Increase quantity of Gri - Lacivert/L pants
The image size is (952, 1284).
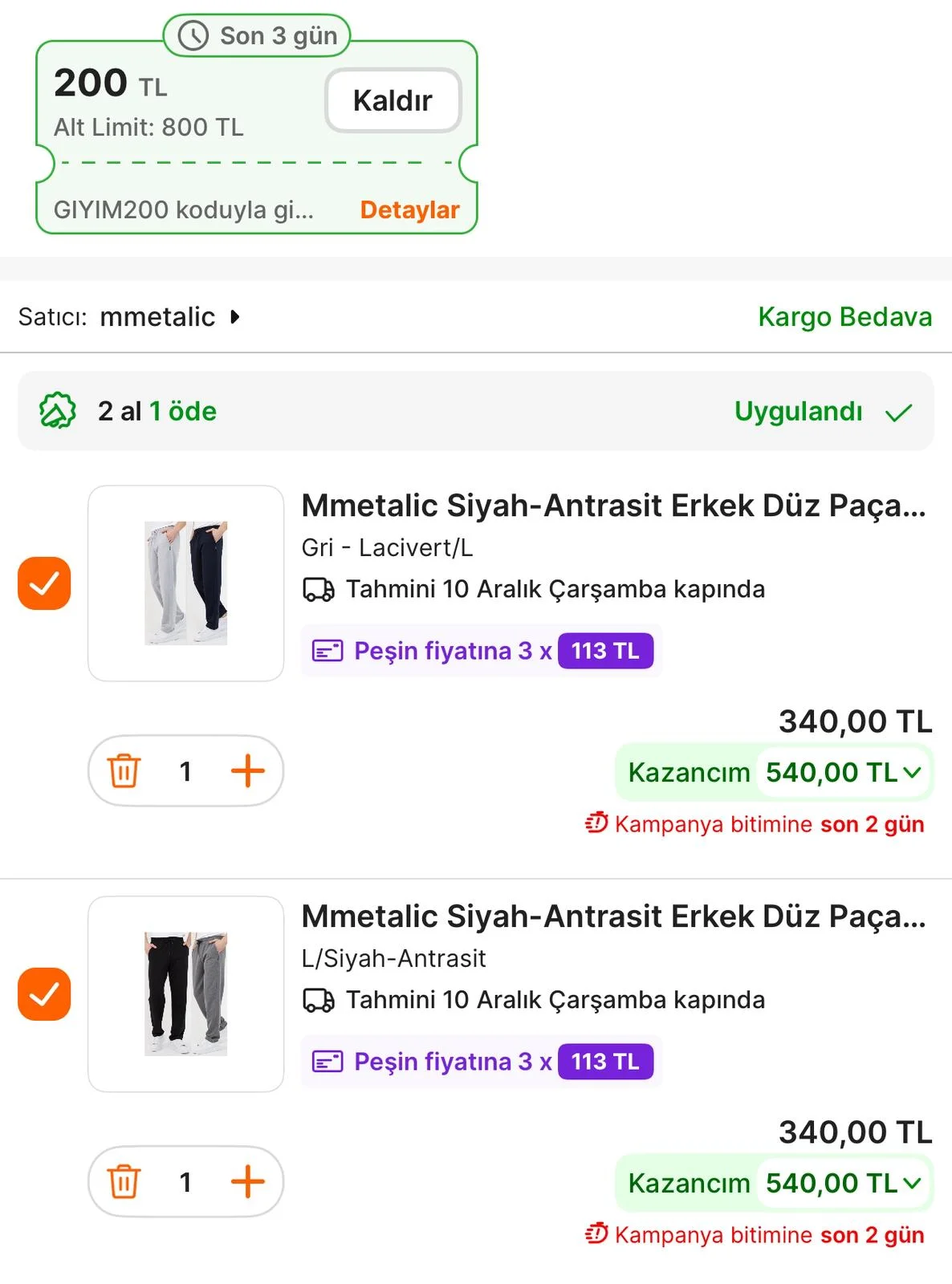pos(247,771)
